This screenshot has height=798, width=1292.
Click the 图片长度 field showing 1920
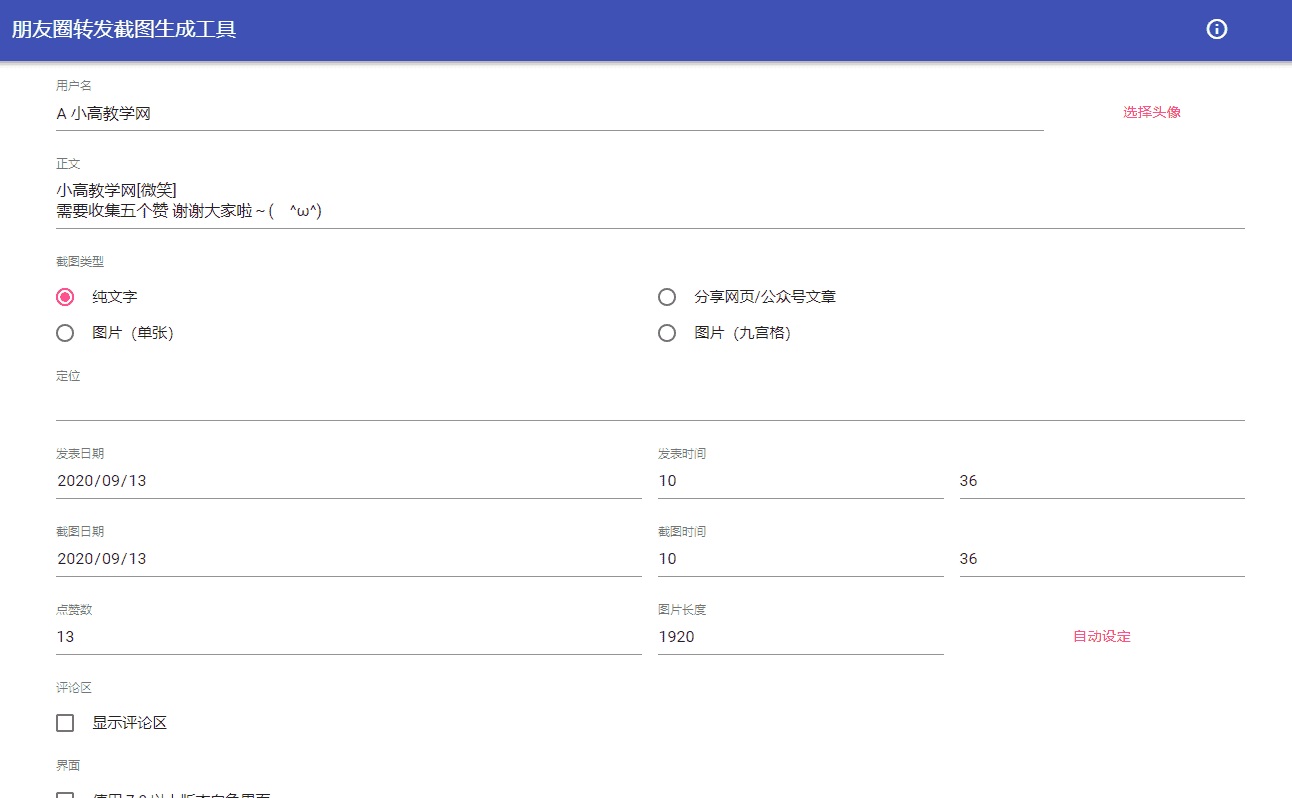801,637
